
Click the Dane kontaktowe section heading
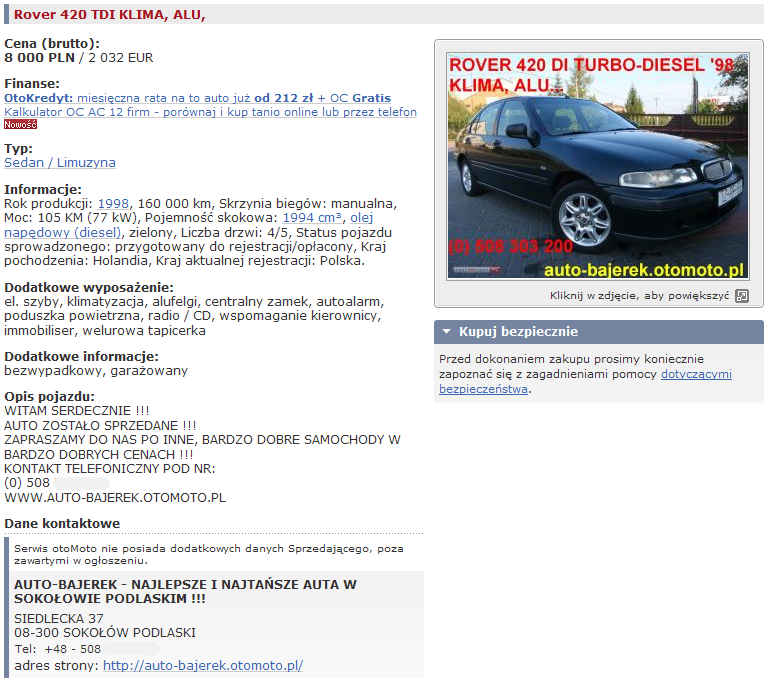pos(62,523)
